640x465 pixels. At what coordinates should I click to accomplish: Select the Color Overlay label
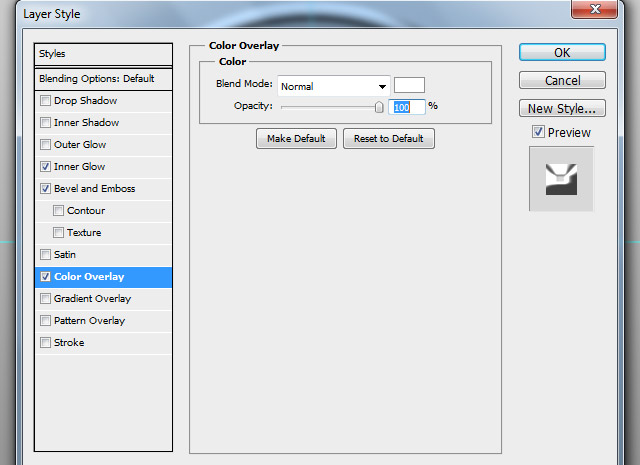point(89,277)
